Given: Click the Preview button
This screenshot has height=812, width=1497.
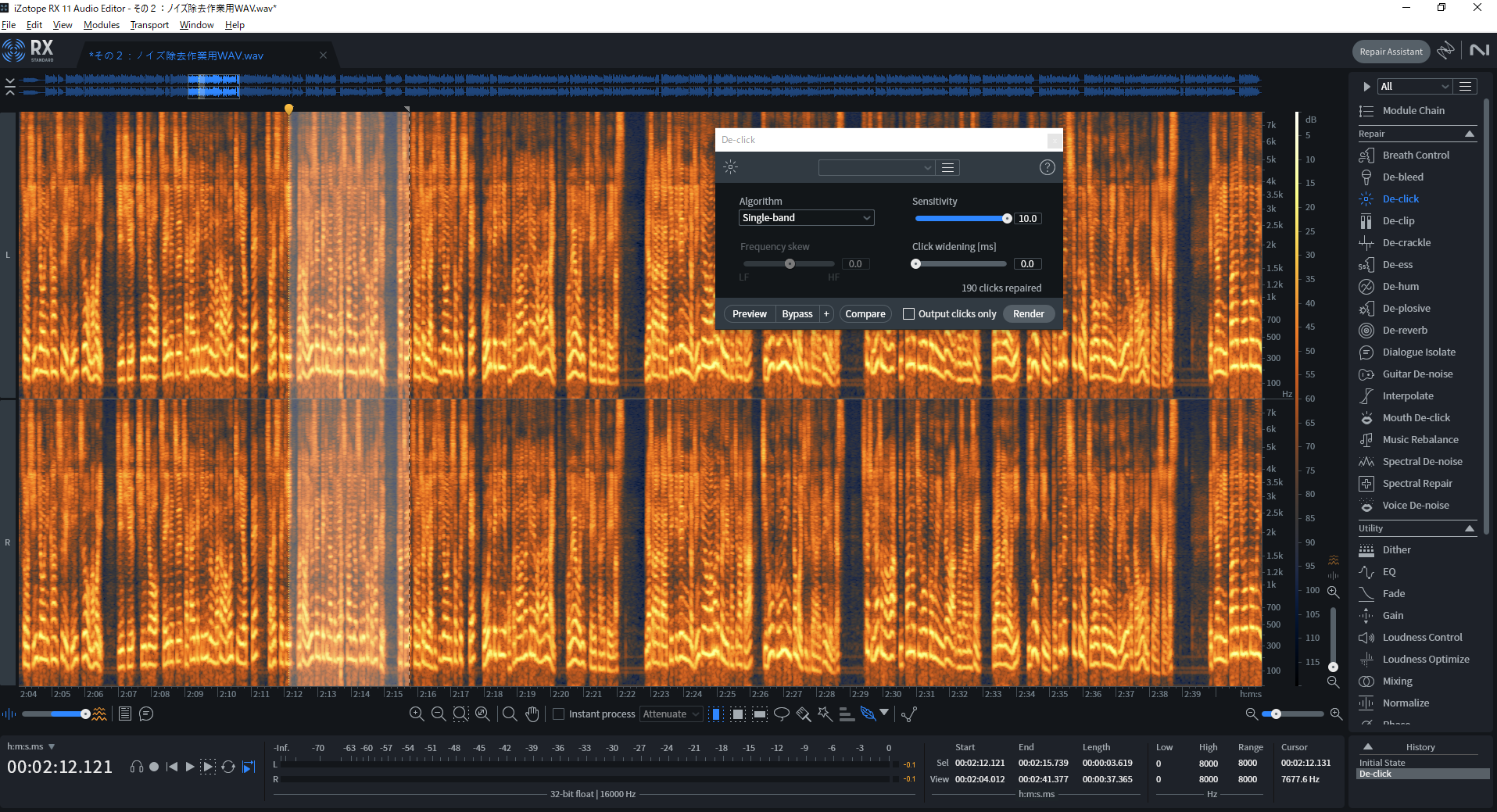Looking at the screenshot, I should coord(749,313).
